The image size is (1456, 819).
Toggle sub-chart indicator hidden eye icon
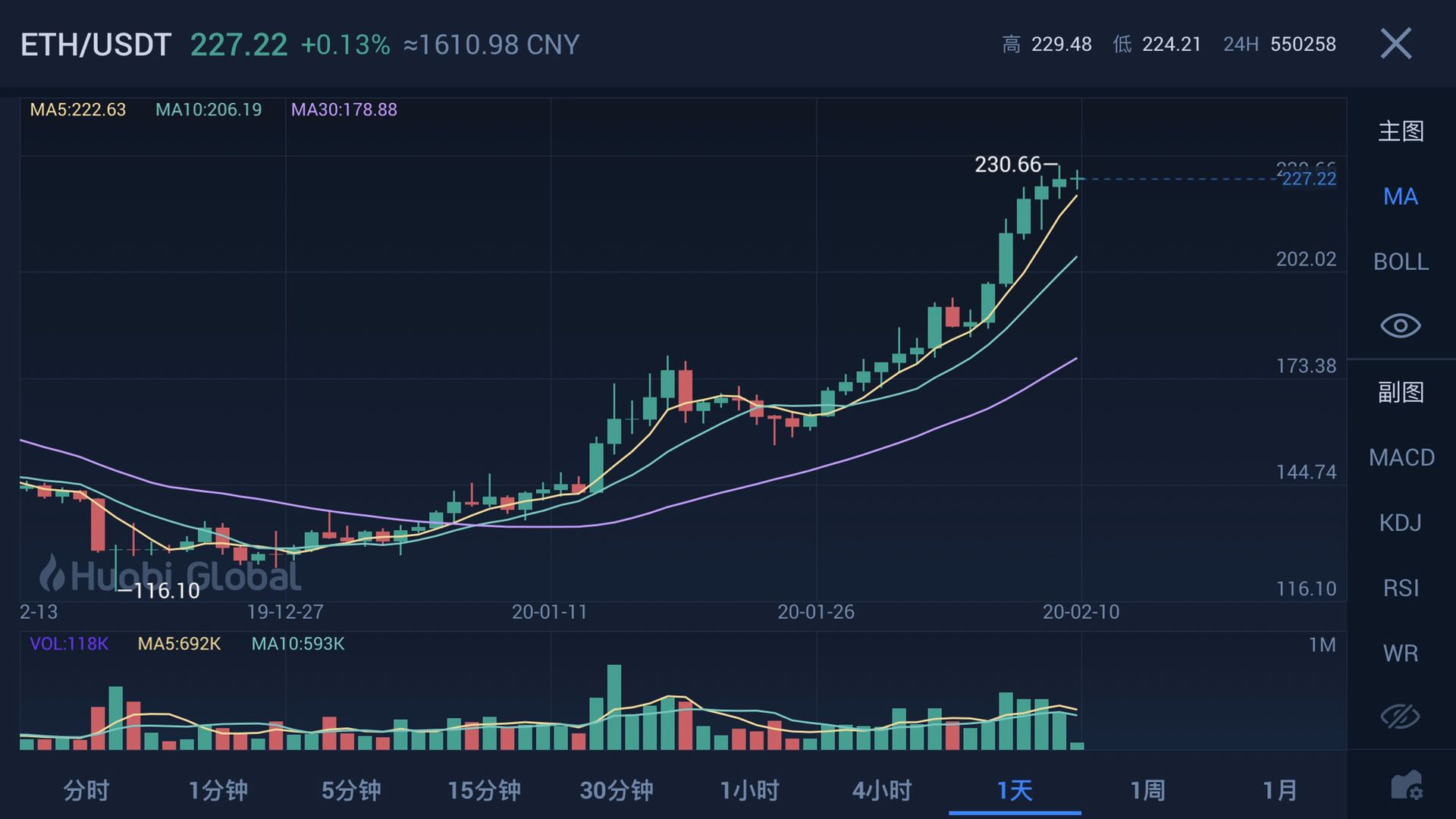1400,717
